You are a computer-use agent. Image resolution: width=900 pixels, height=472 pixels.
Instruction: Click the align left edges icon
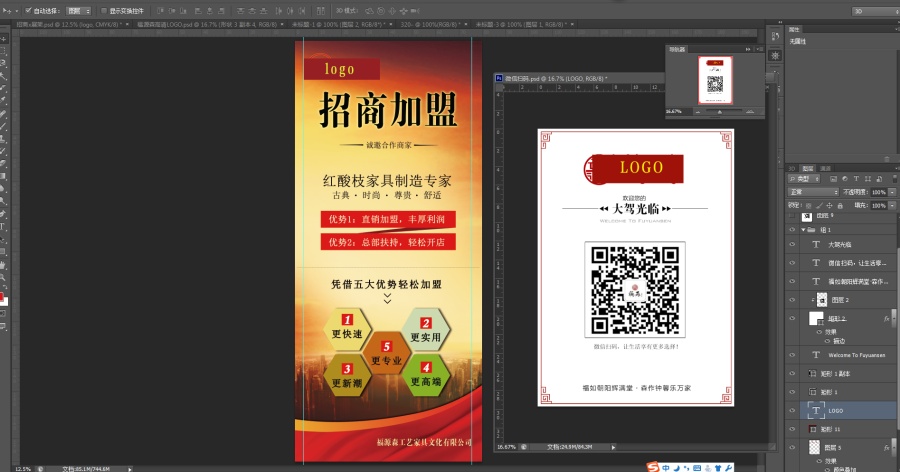point(198,11)
